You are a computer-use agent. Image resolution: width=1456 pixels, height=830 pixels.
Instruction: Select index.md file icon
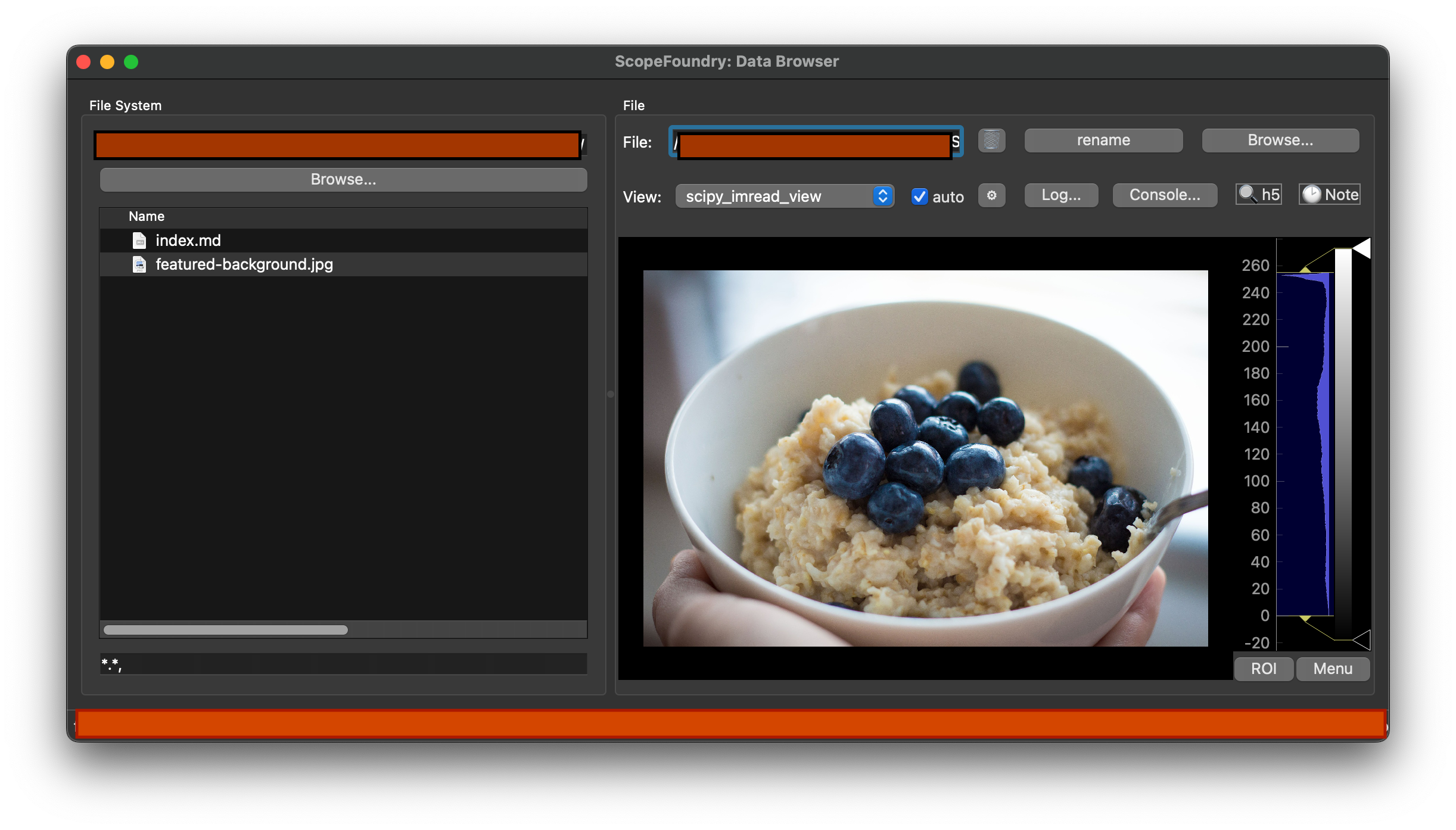(x=139, y=241)
